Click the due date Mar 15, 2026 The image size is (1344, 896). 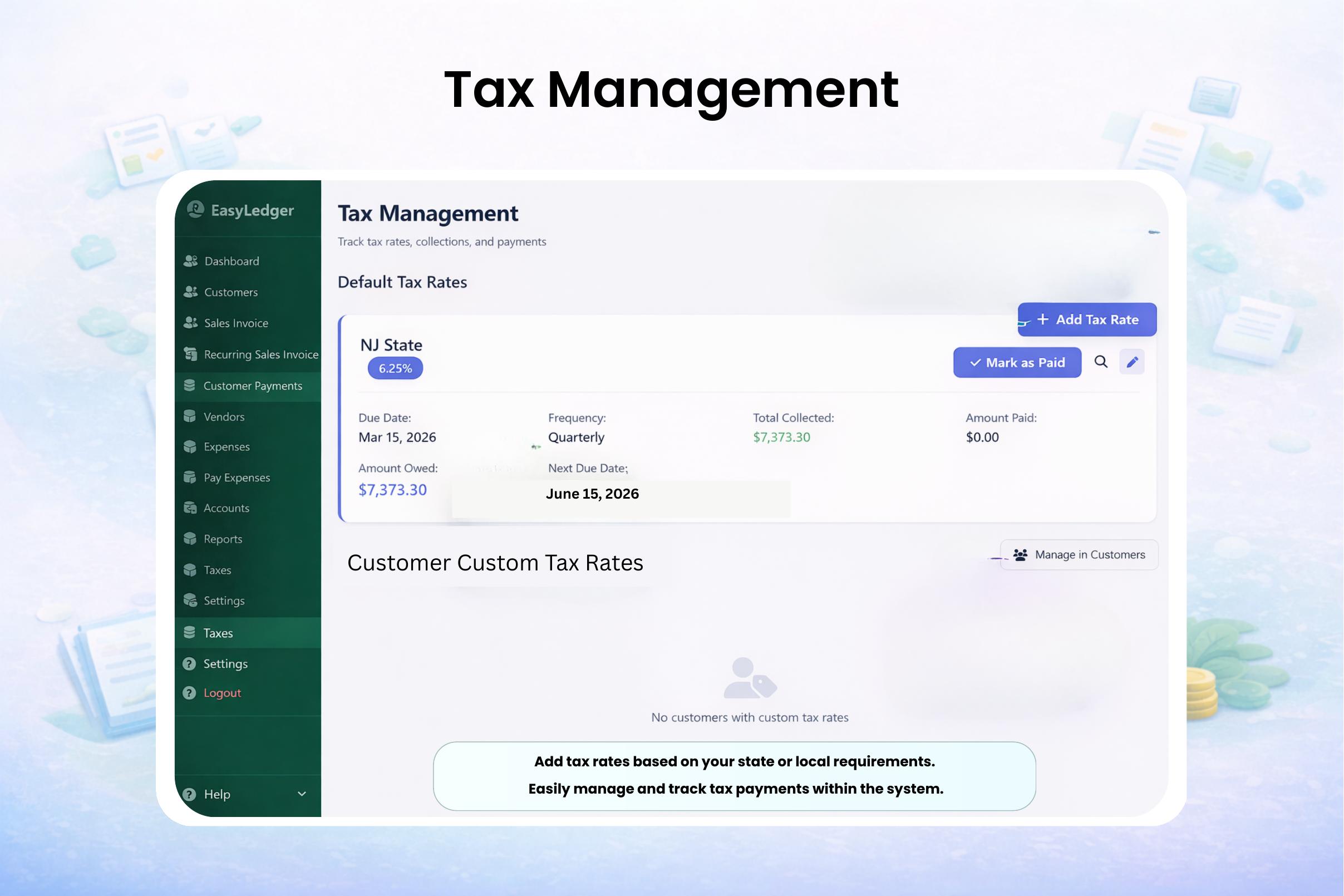[397, 437]
